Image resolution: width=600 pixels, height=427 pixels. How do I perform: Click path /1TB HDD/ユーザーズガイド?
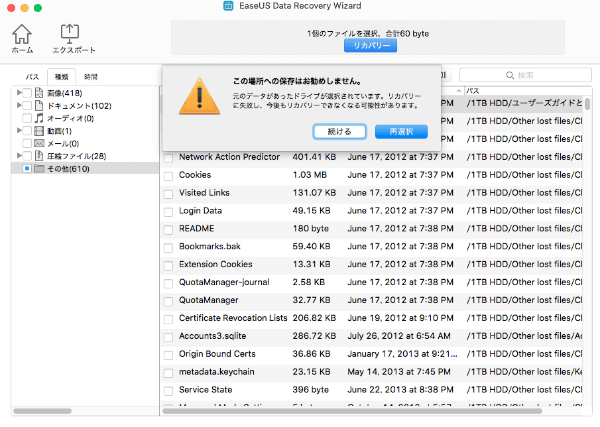(x=524, y=103)
